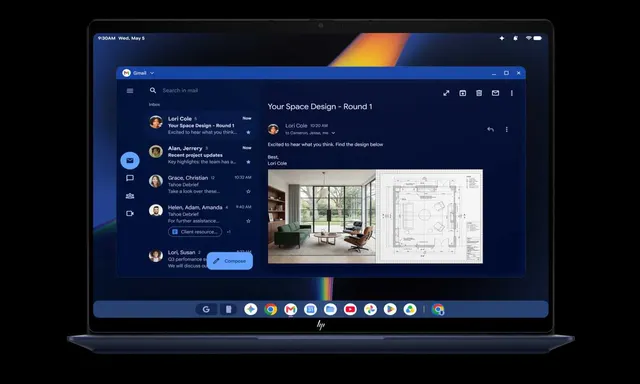This screenshot has height=384, width=640.
Task: Mark the open email as unread
Action: click(495, 93)
